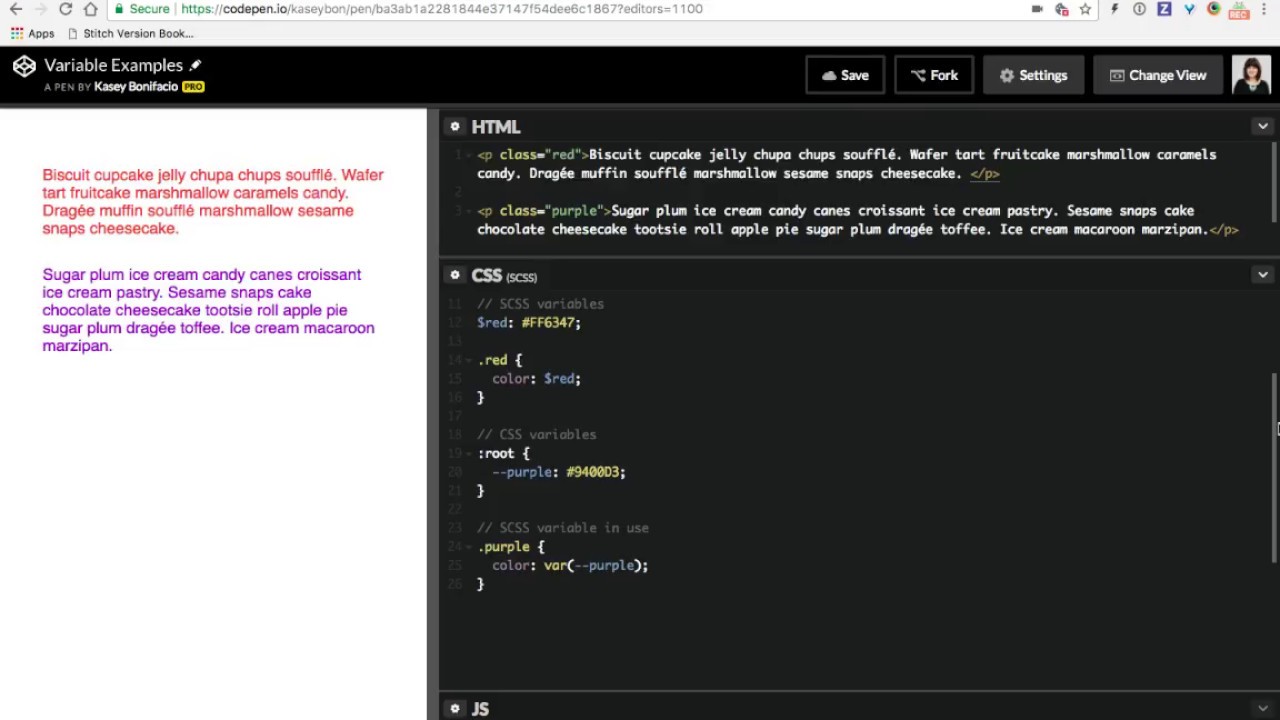The image size is (1280, 720).
Task: Expand the CSS editor dropdown chevron
Action: 1262,275
